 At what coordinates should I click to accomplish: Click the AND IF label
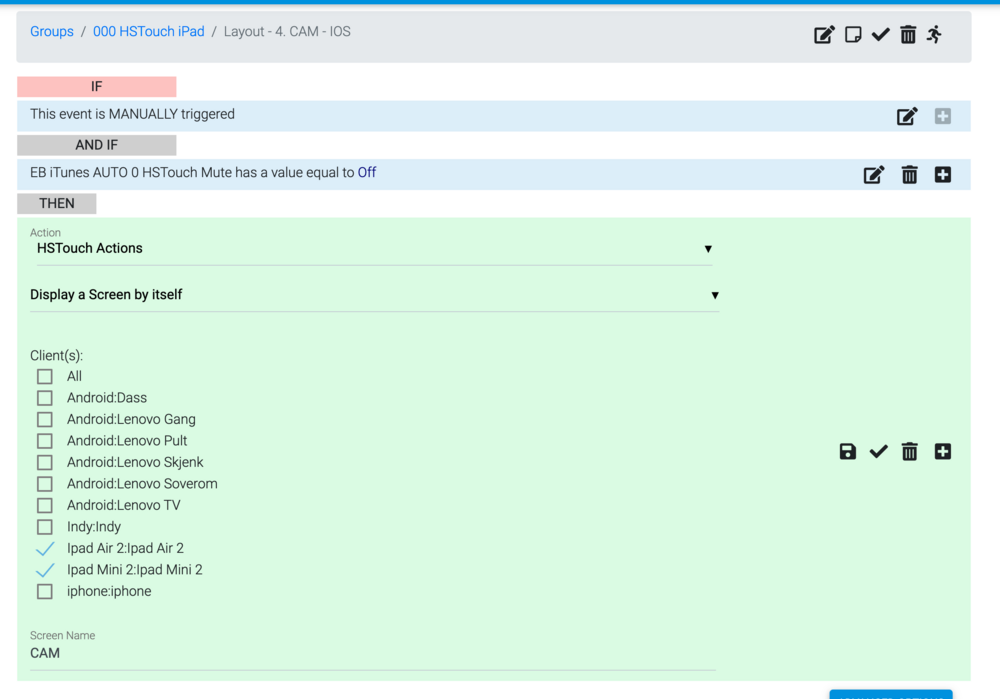coord(96,145)
